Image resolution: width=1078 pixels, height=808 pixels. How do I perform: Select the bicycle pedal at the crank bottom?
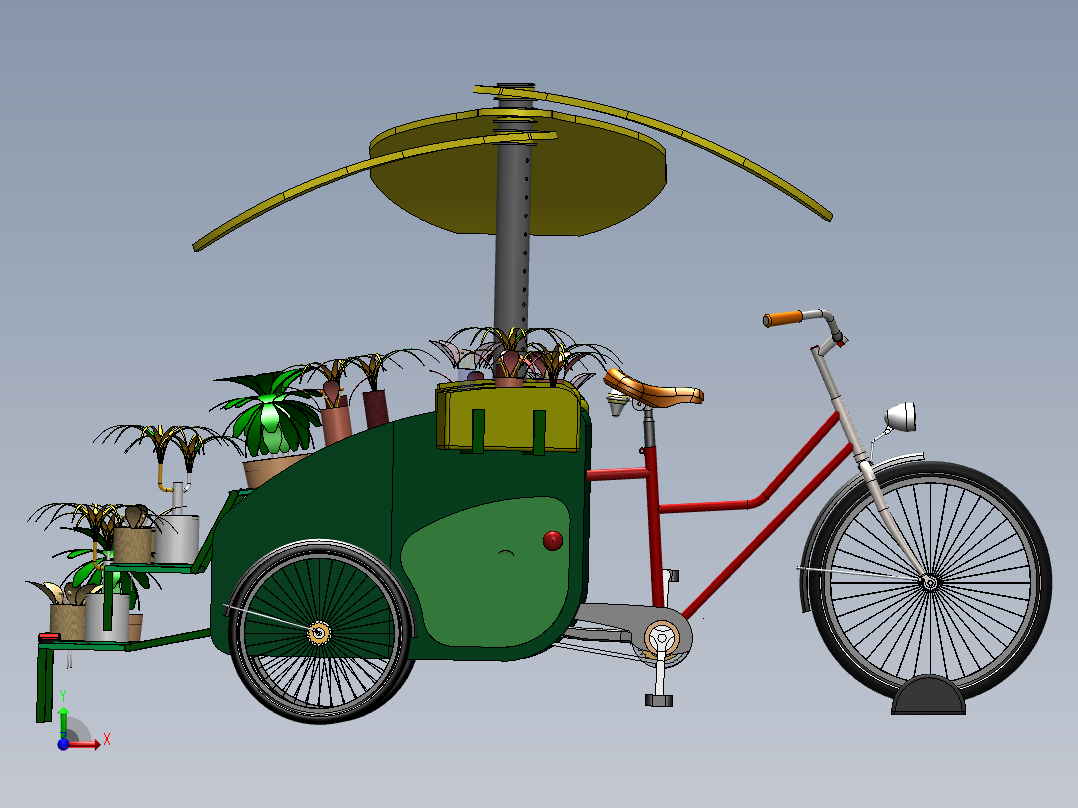tap(659, 700)
